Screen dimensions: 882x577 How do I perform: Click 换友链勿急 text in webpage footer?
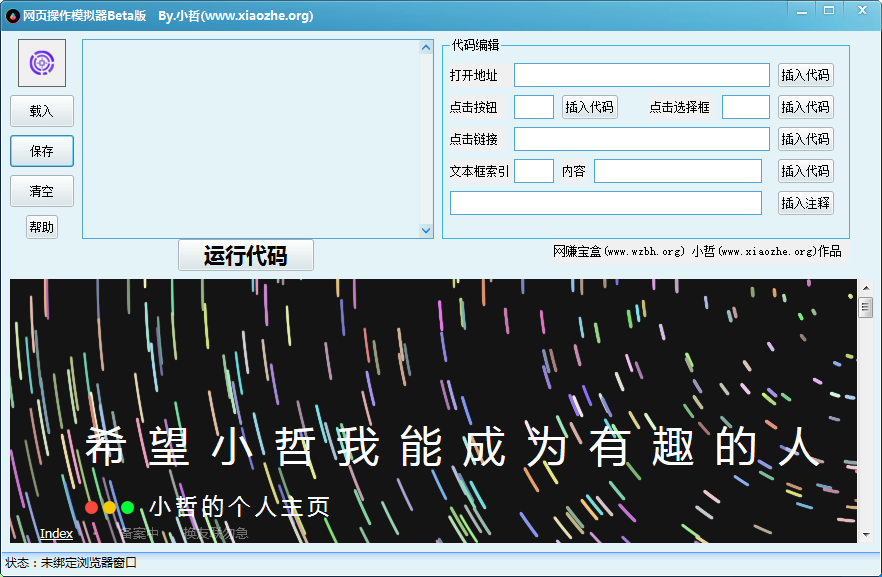215,533
